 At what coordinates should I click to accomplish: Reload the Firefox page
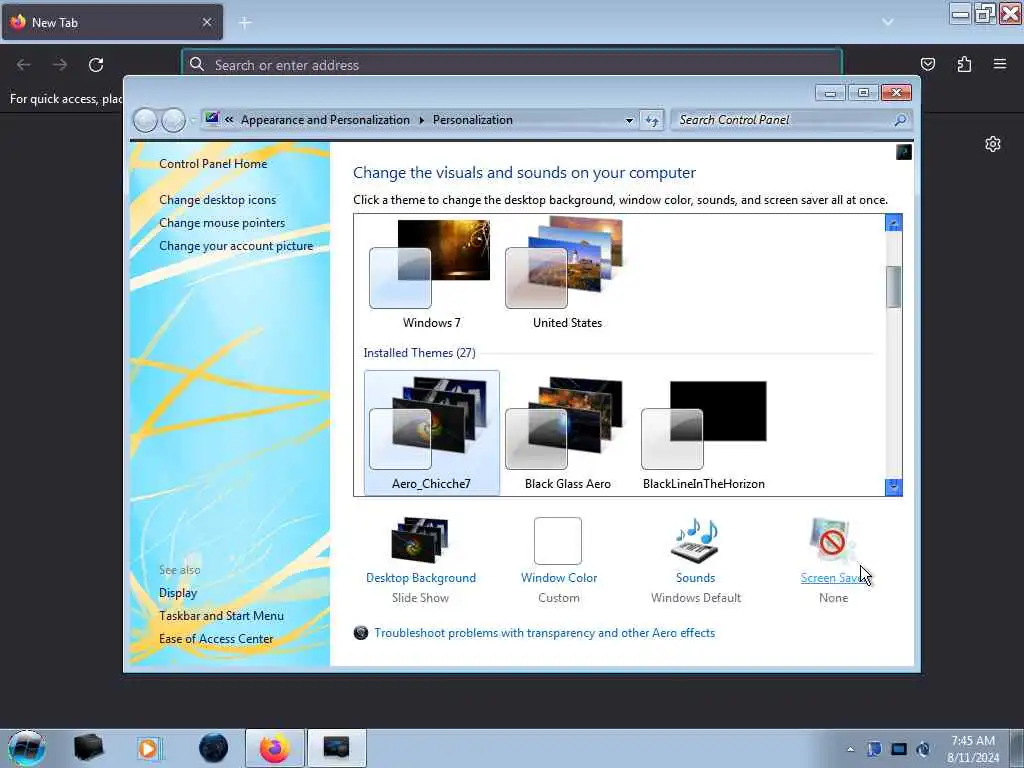point(96,65)
